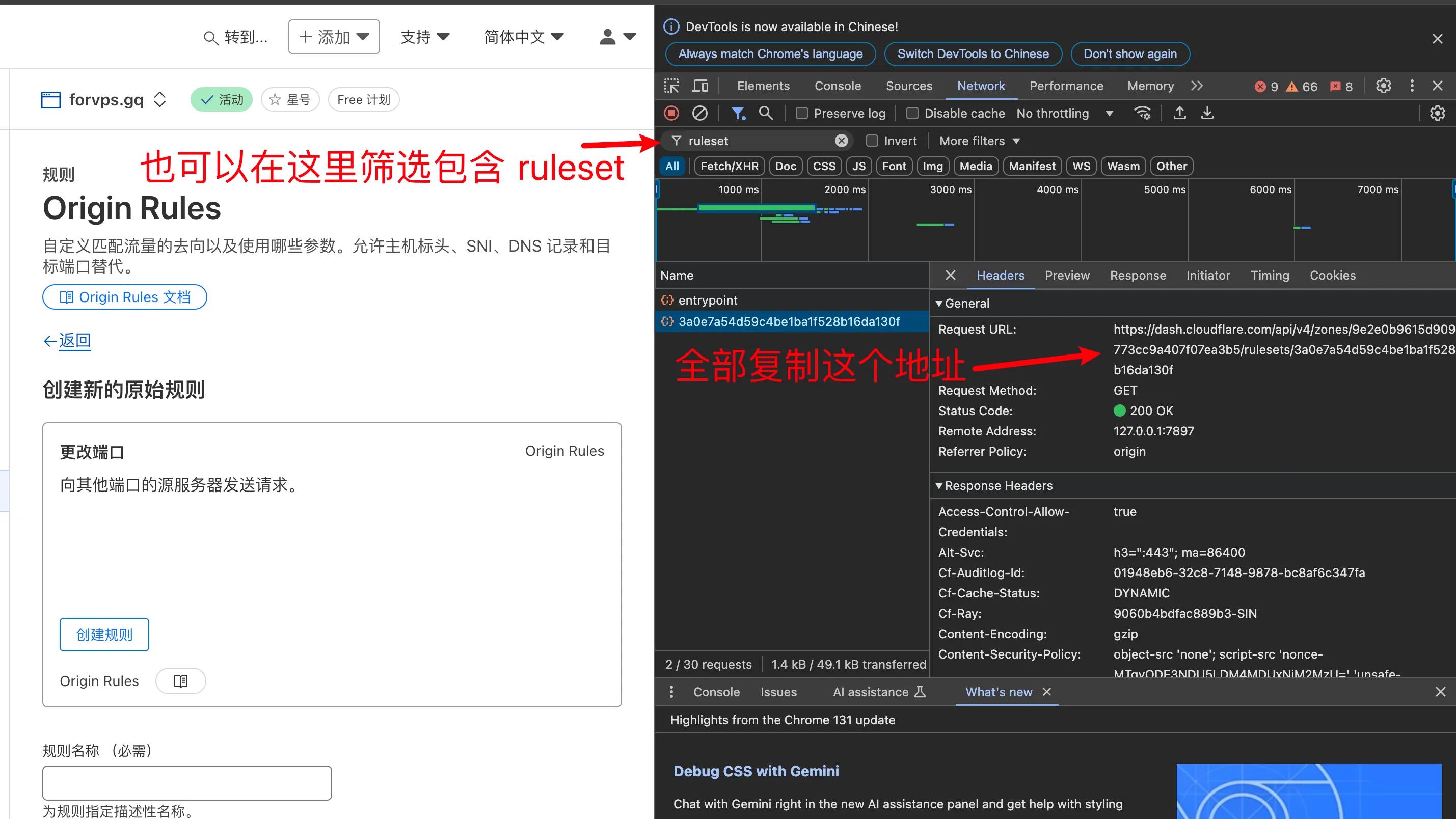Filter requests by Img type
Screen dimensions: 1456x819
(x=933, y=166)
